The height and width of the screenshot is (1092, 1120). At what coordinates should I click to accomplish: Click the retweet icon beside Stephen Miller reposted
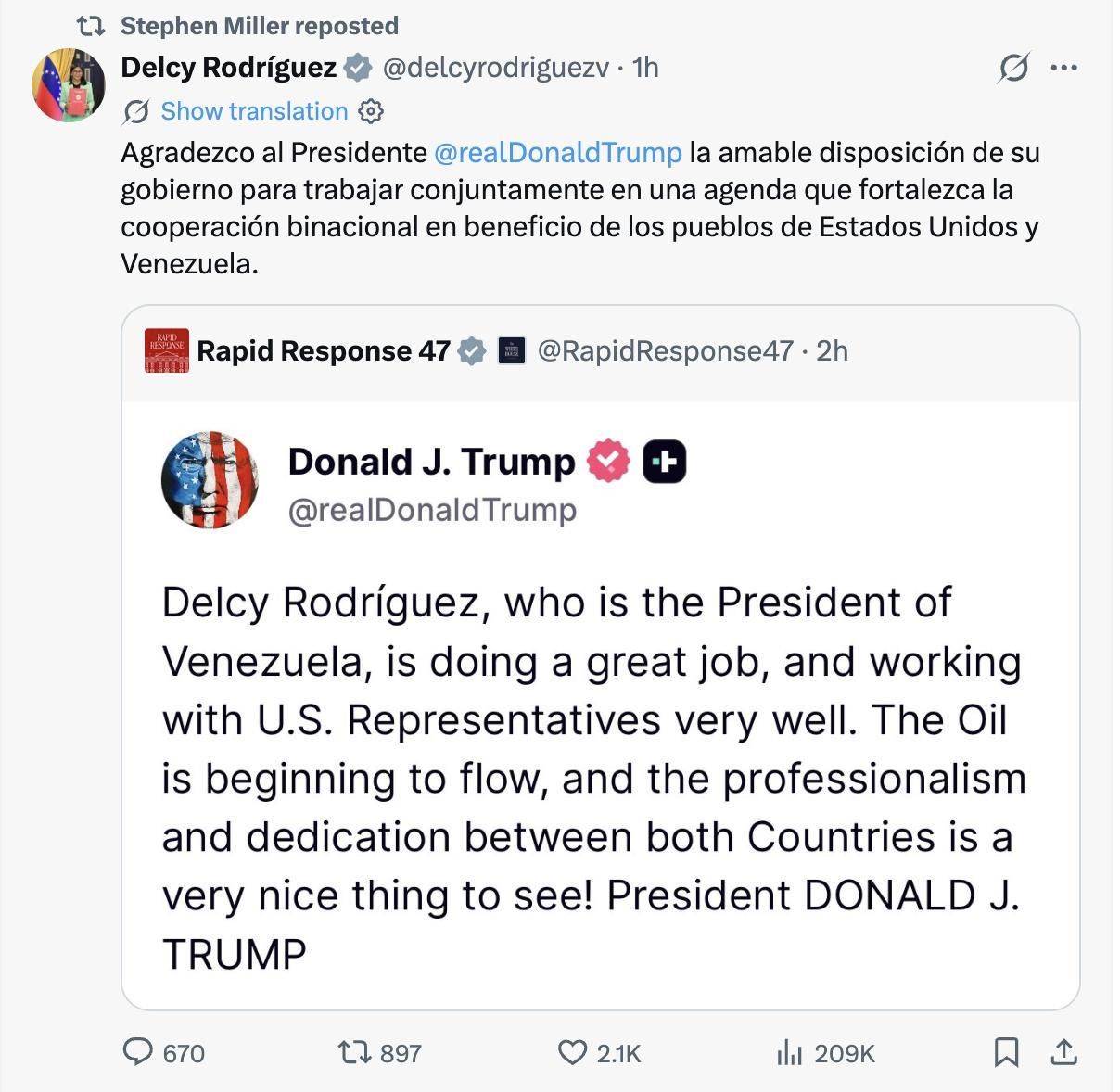coord(94,26)
